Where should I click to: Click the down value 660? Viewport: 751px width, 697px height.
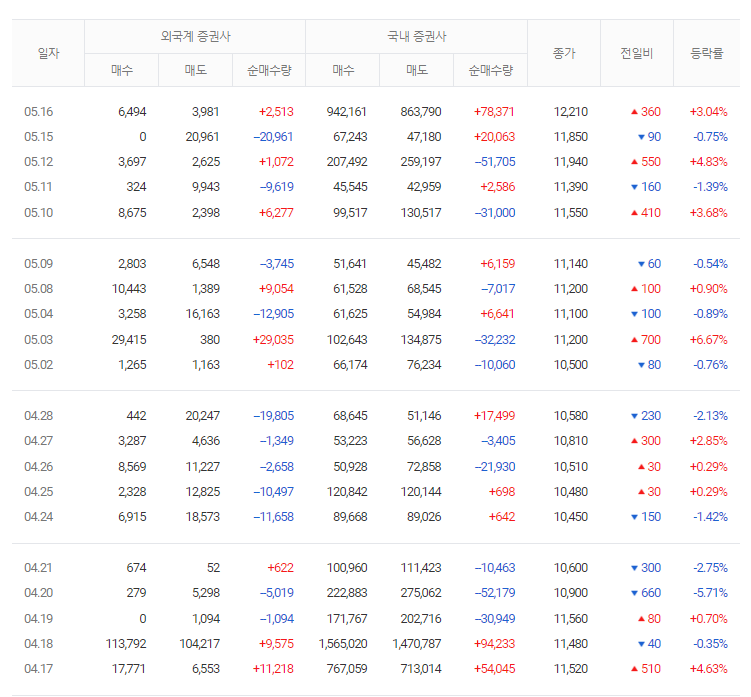click(651, 592)
